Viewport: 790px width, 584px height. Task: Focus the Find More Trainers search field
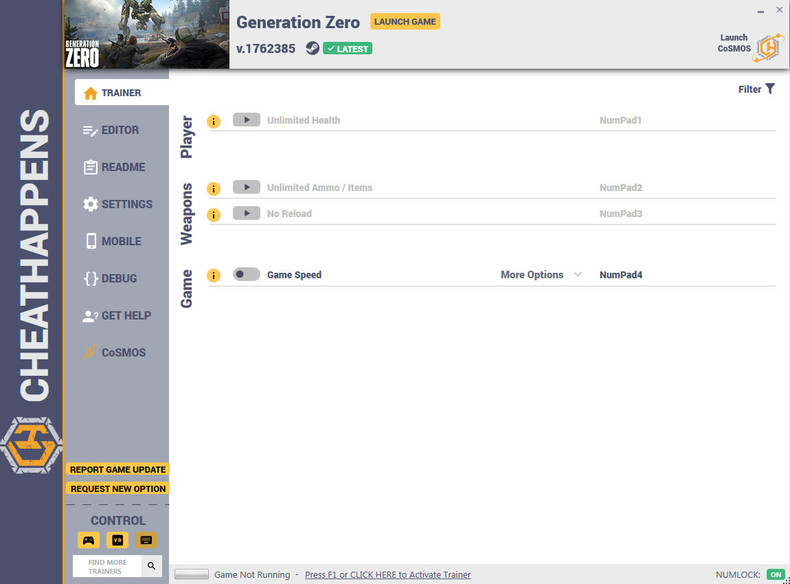[x=107, y=566]
